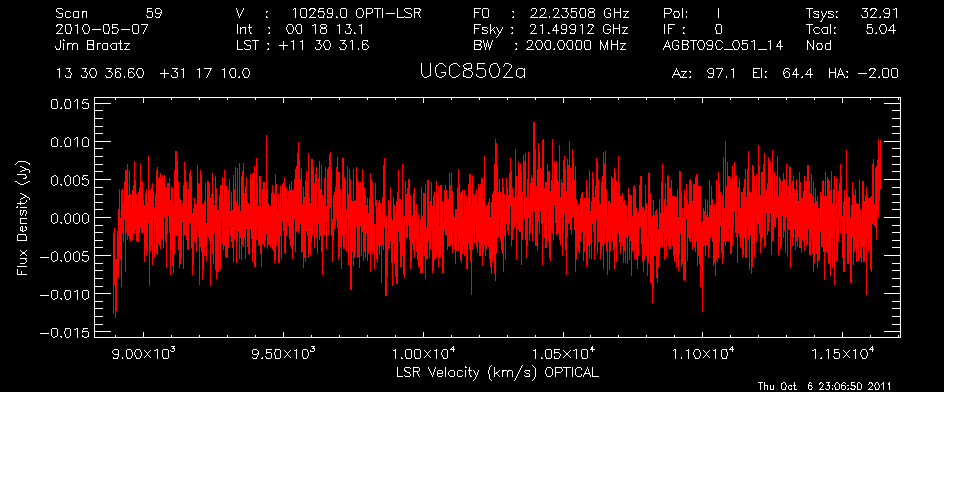Click the Nod procedure label
962x490 pixels.
coord(819,45)
